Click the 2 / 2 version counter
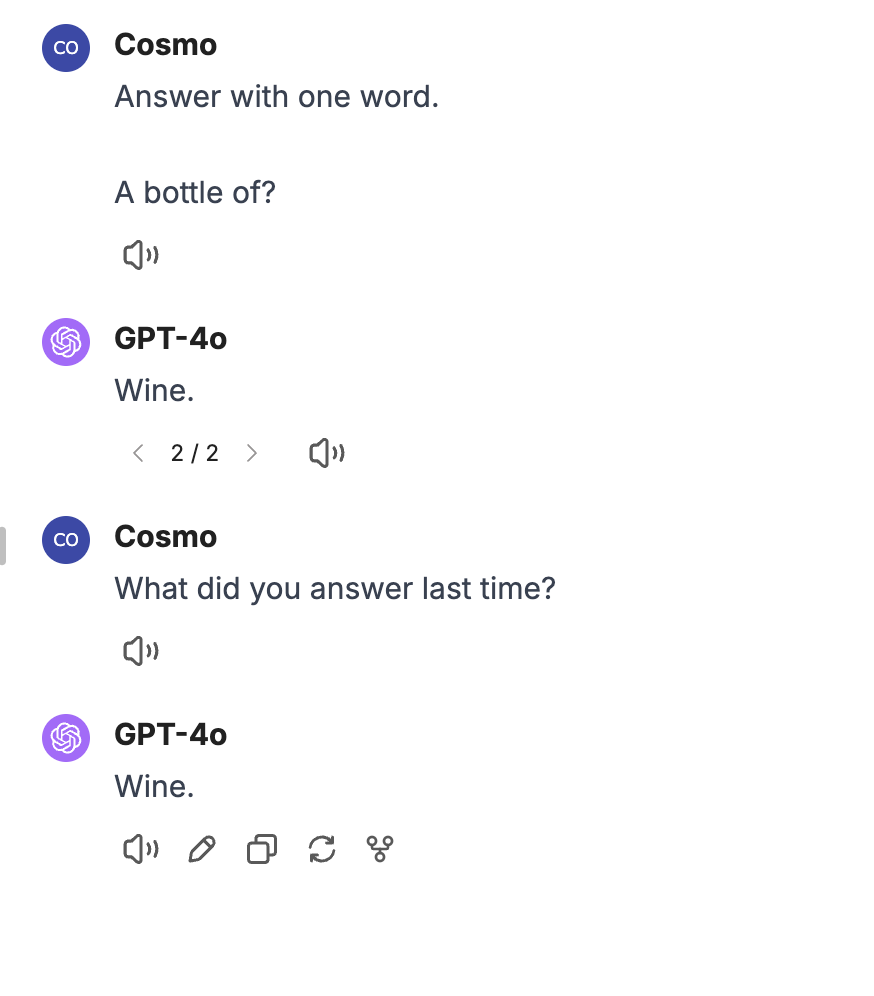The height and width of the screenshot is (996, 874). (x=195, y=454)
